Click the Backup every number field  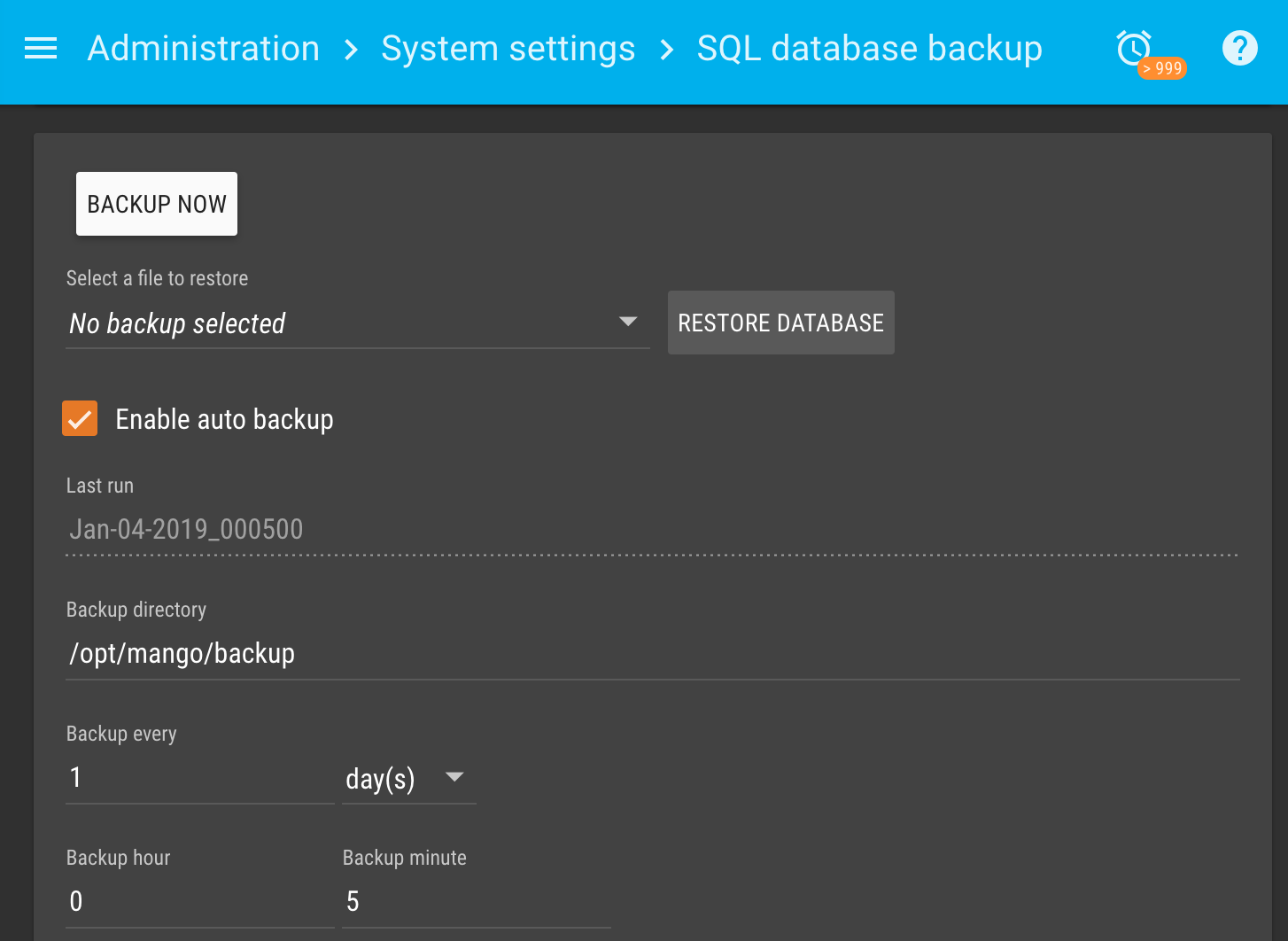point(200,778)
